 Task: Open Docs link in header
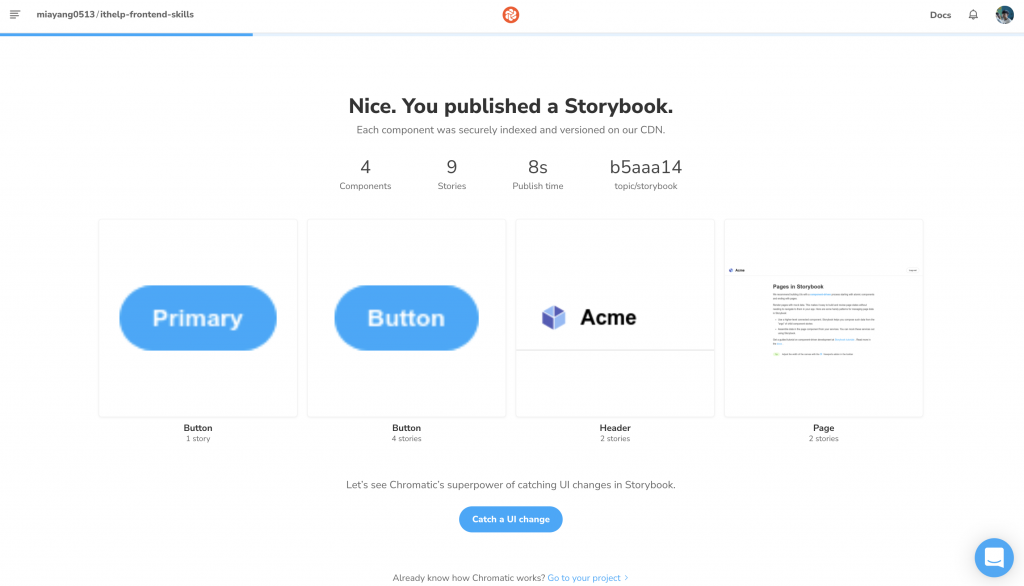pyautogui.click(x=940, y=15)
